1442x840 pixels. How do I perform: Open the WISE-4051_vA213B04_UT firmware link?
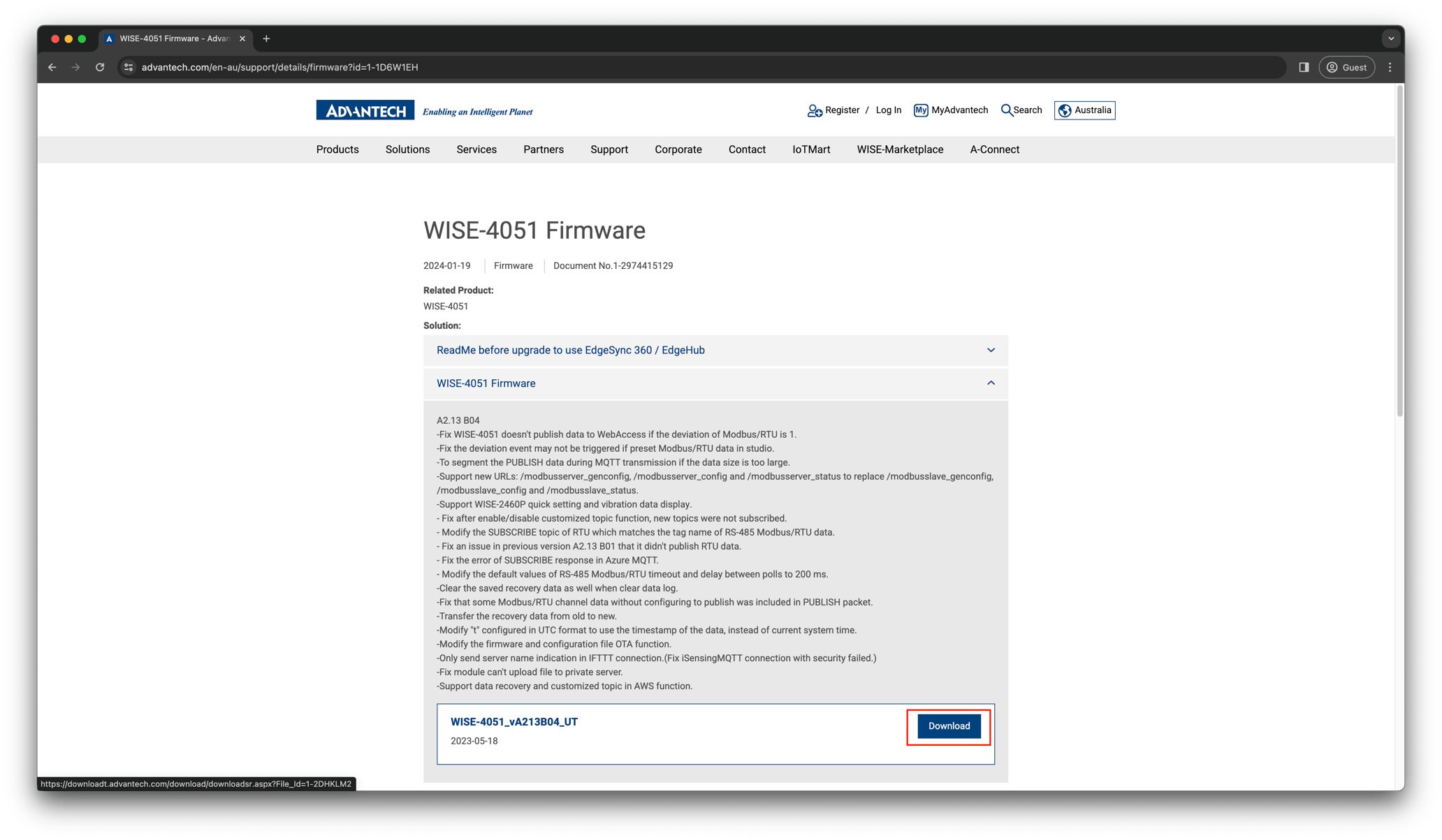(x=514, y=721)
